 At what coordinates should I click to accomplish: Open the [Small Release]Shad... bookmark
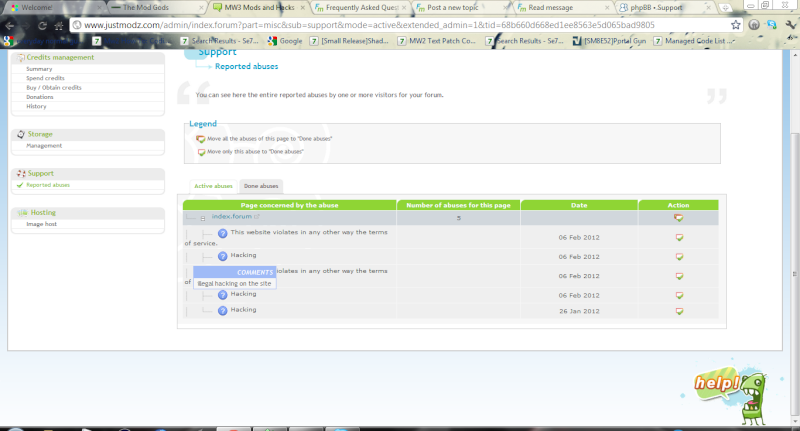[x=350, y=41]
